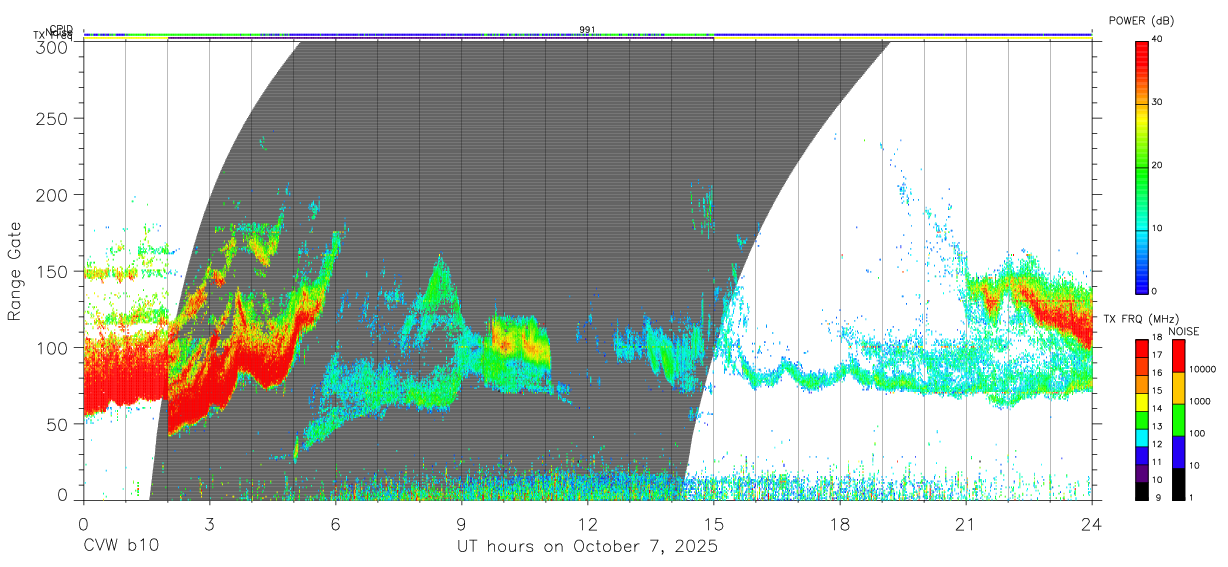Screen dimensions: 1228x567
Task: Click the 'UT hours on October 7, 2025' label
Action: click(x=587, y=547)
